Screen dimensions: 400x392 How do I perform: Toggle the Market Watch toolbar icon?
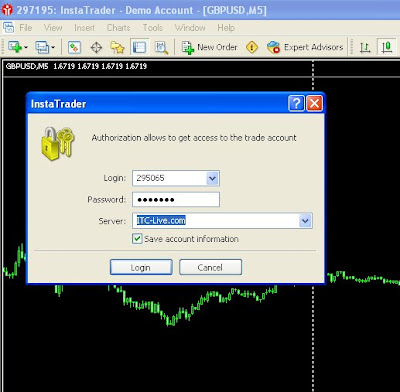pyautogui.click(x=74, y=47)
